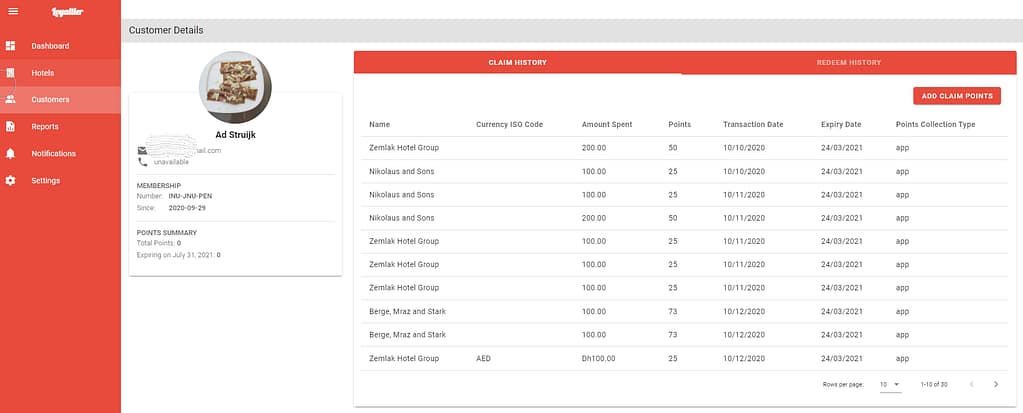The image size is (1023, 413).
Task: Click the Notifications bell icon
Action: click(x=11, y=154)
